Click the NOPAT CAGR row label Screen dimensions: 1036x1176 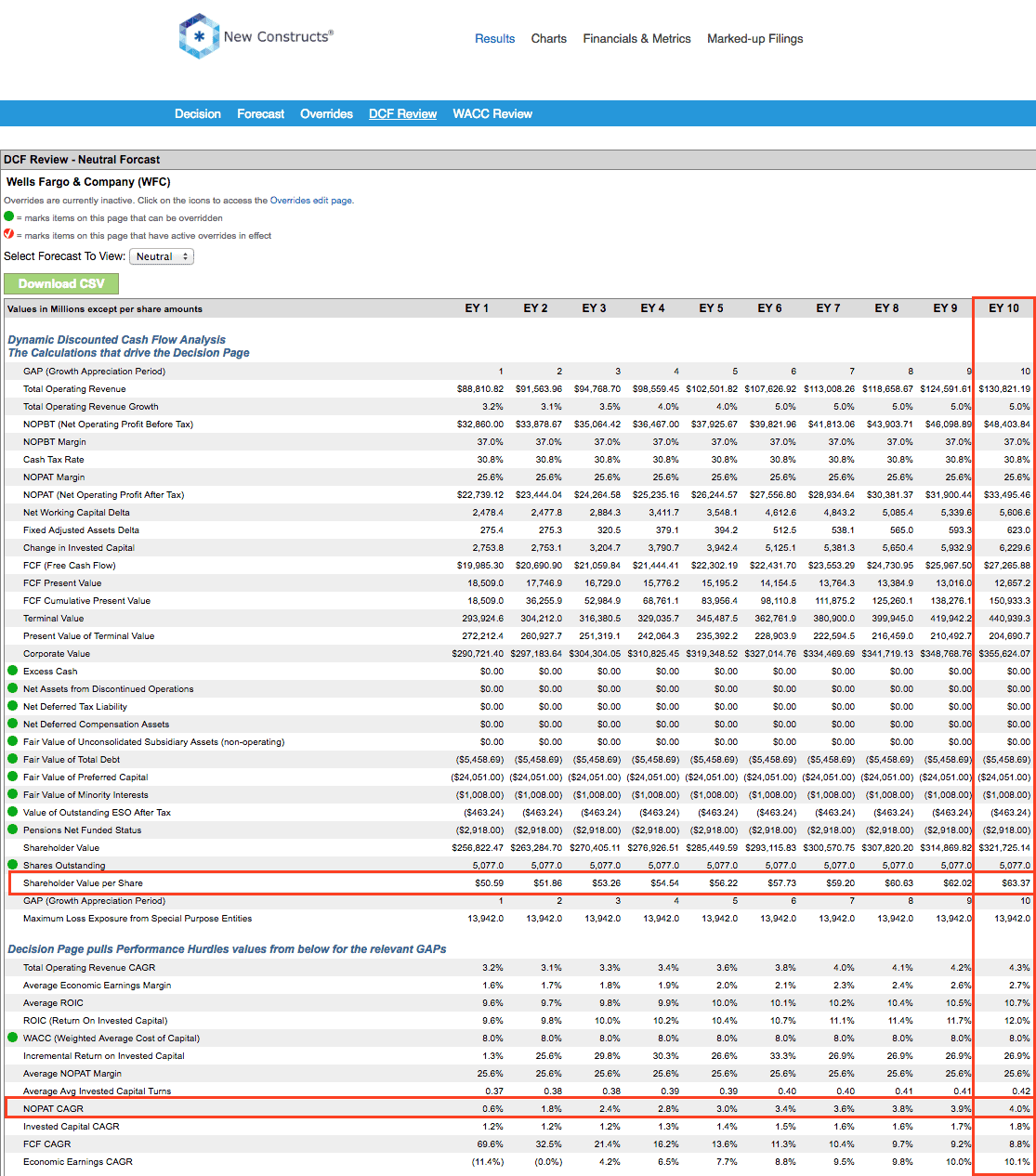point(53,1108)
